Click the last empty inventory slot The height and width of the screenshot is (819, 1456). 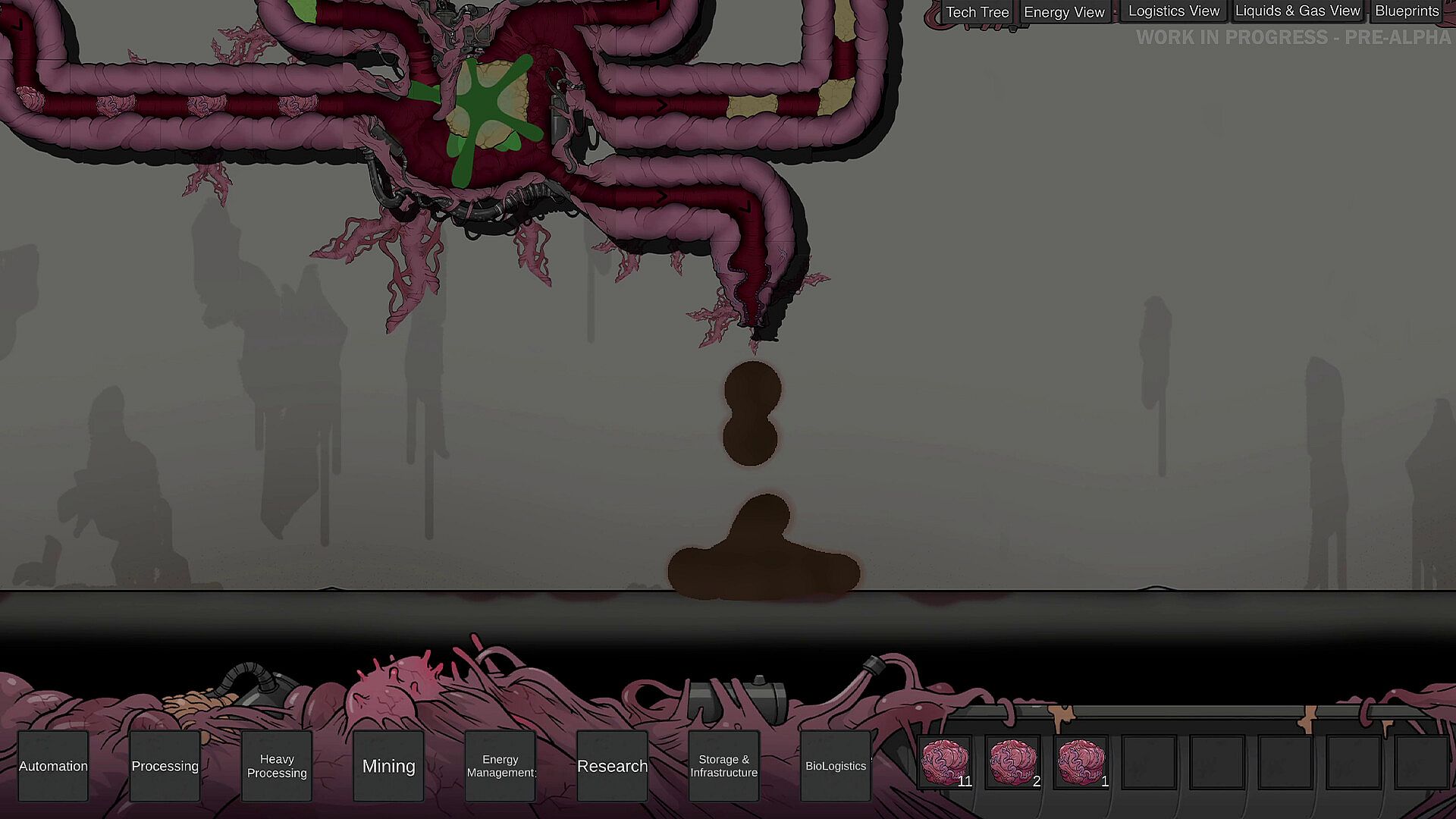(1421, 762)
